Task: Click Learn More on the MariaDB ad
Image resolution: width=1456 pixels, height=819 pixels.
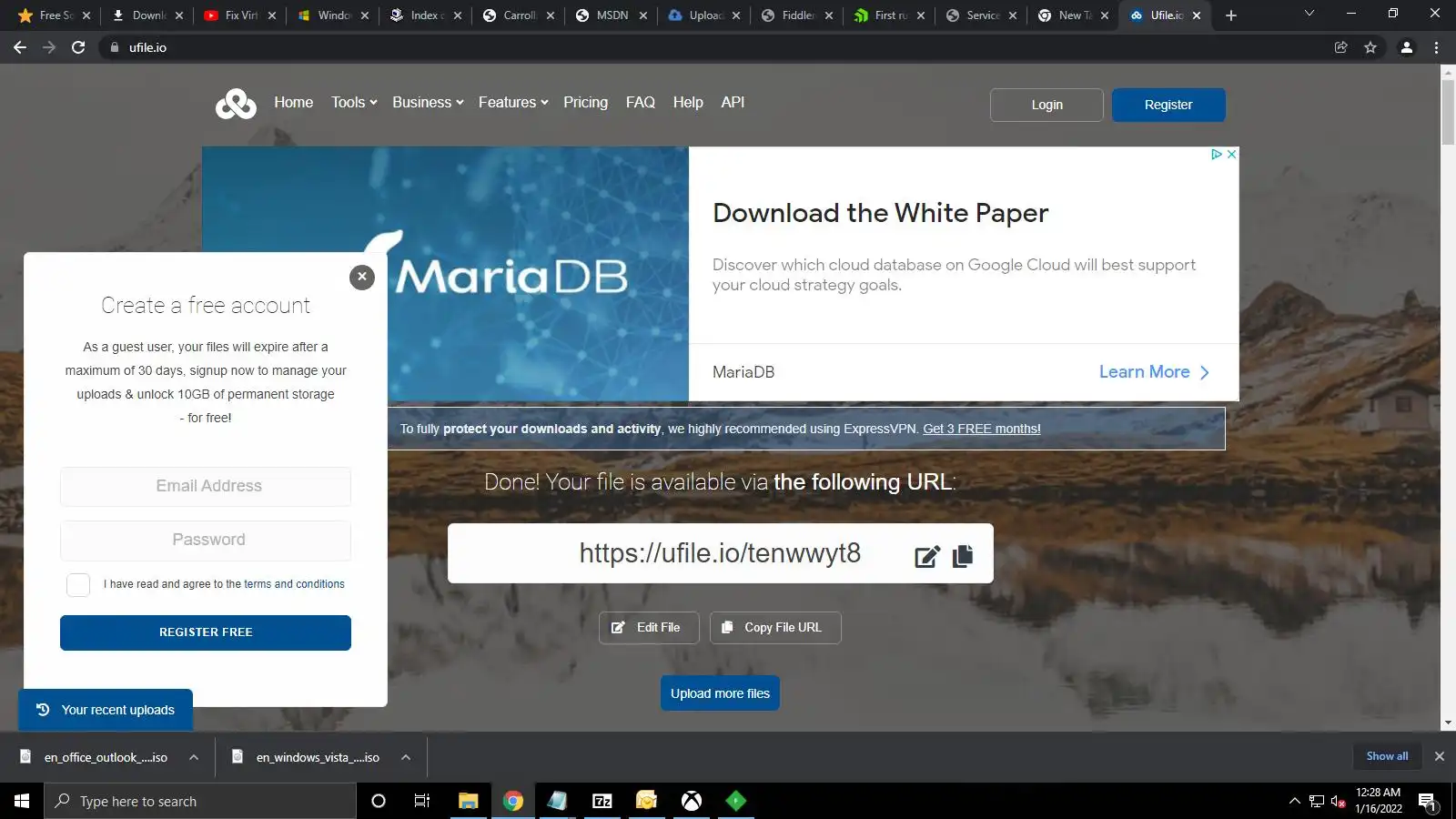Action: coord(1154,372)
